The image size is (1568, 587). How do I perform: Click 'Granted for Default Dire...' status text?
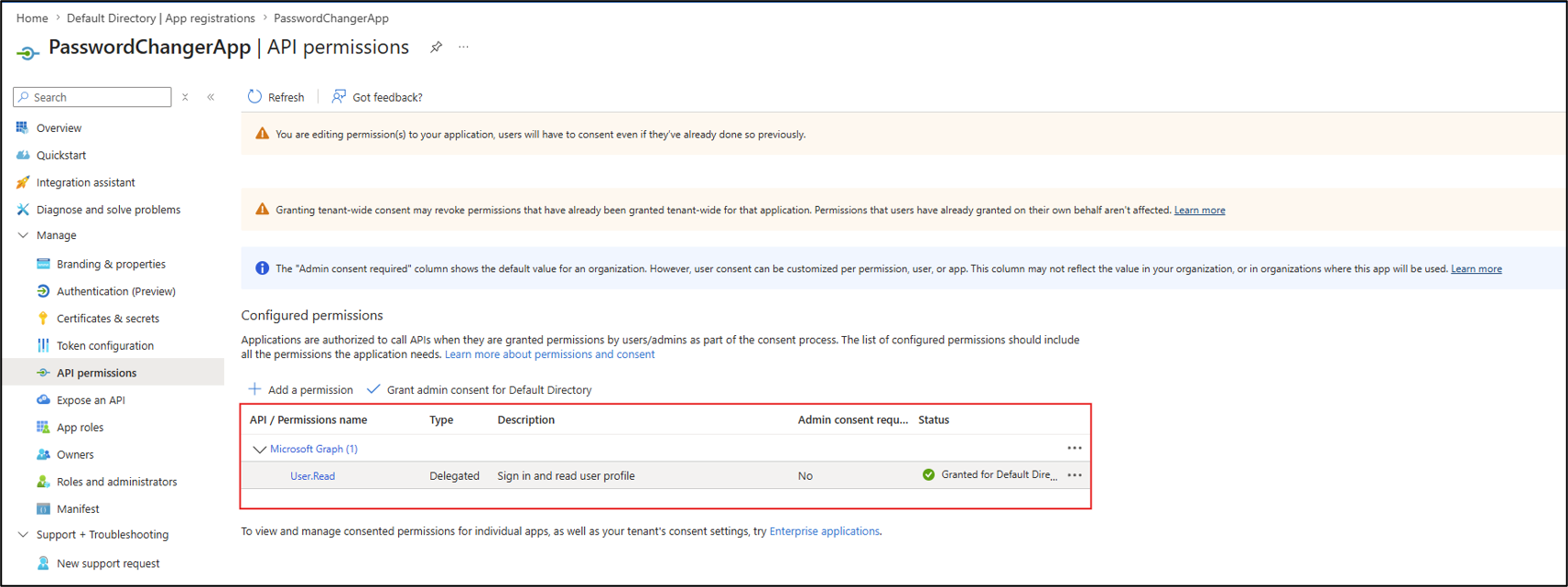tap(999, 475)
